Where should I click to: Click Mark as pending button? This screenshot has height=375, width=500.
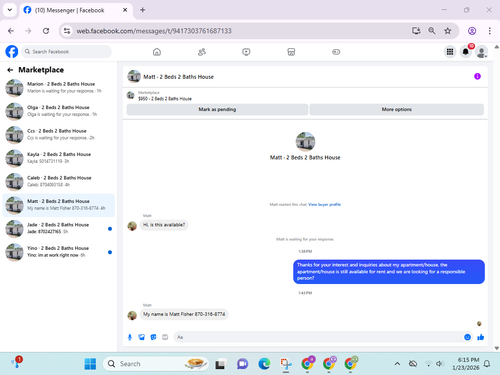click(217, 109)
